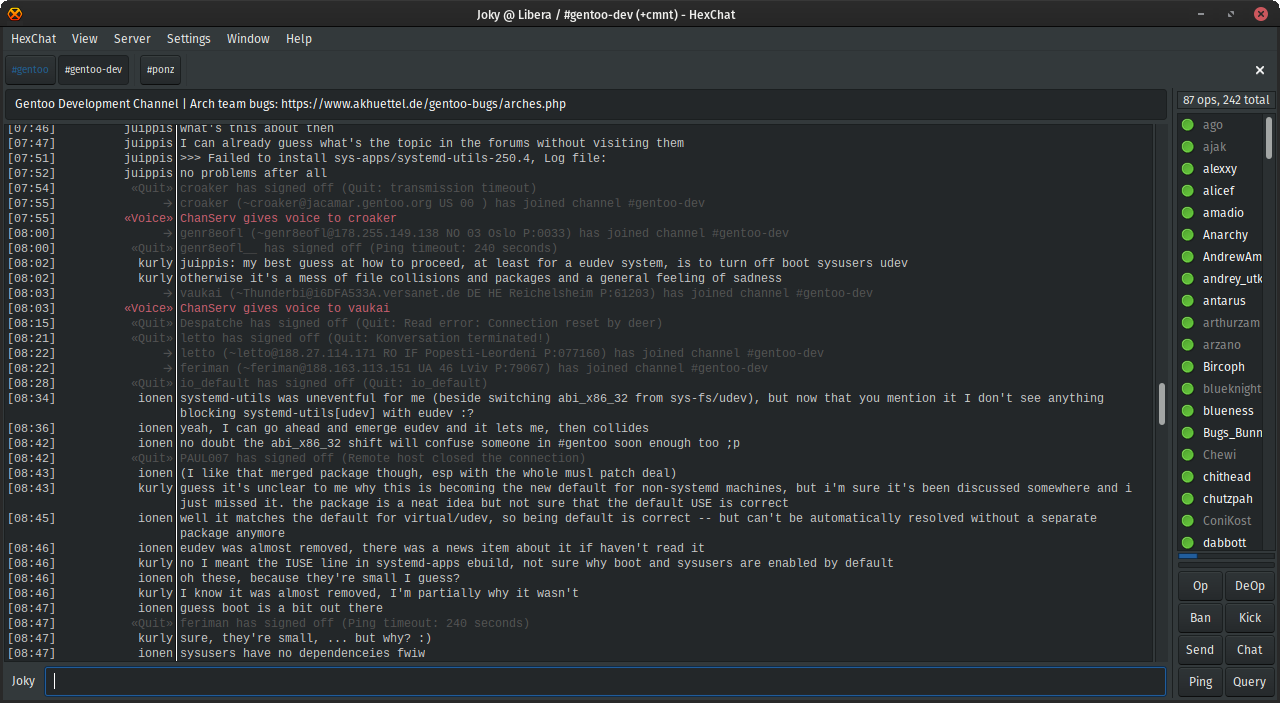Switch to the #gentoo-dev channel tab
The height and width of the screenshot is (703, 1280).
point(93,70)
